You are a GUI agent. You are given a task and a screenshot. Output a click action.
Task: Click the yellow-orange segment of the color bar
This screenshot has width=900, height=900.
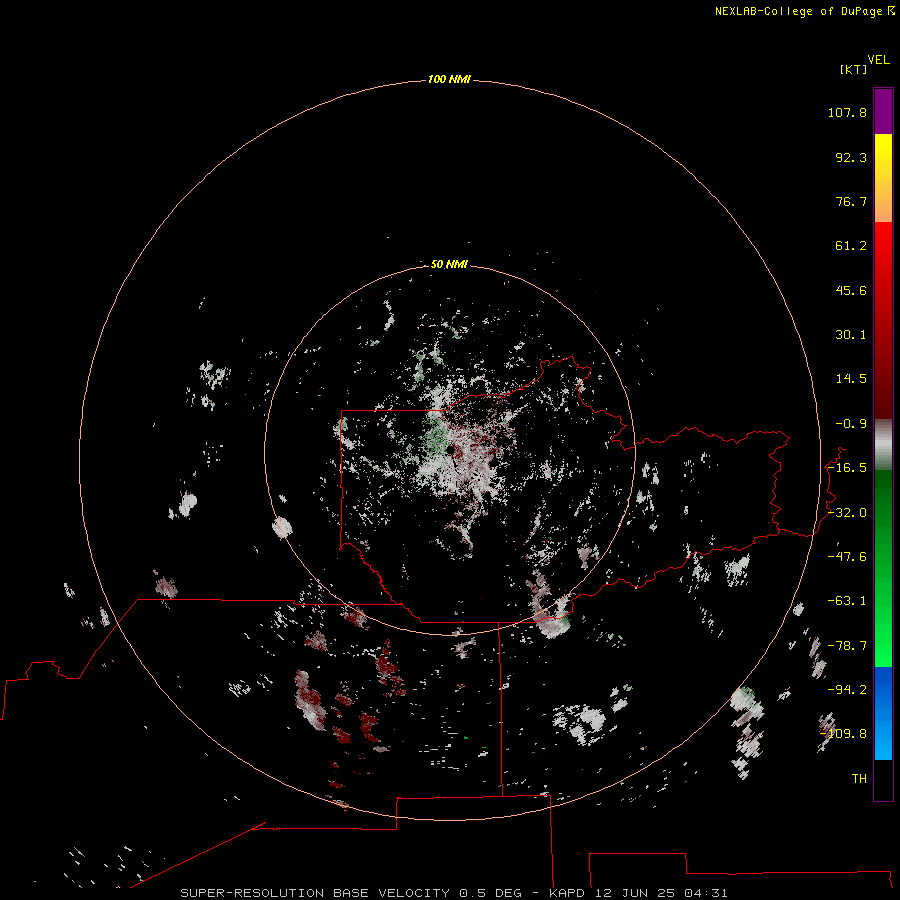pyautogui.click(x=883, y=178)
